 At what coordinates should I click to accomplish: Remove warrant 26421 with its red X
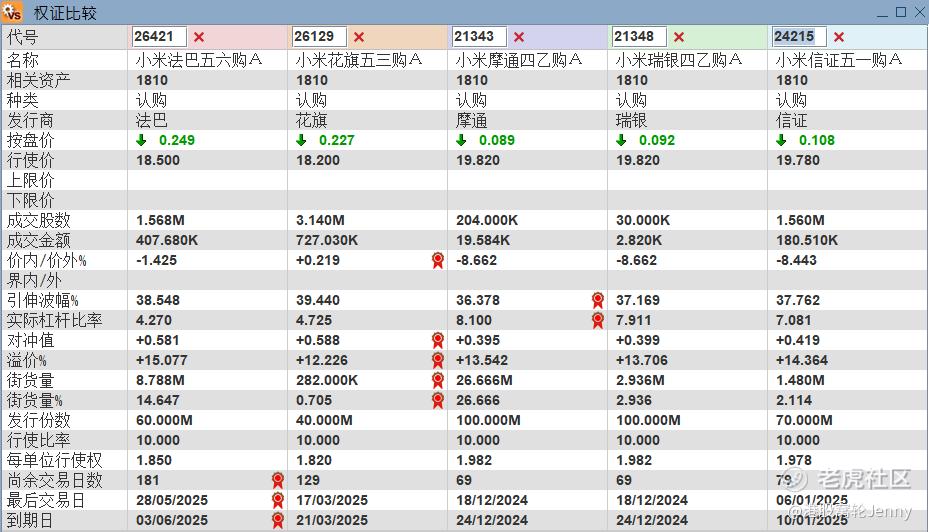tap(199, 37)
